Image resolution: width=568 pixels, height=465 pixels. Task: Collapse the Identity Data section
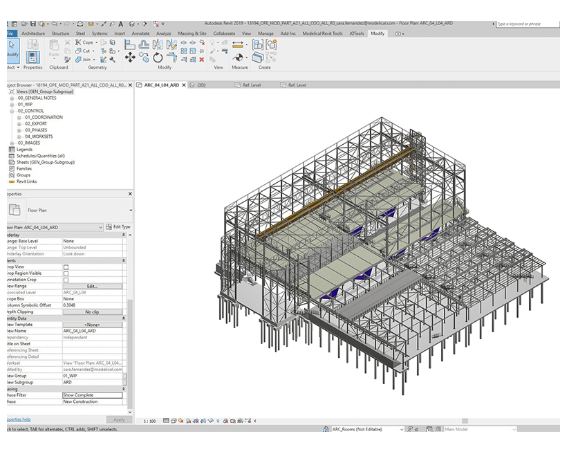pos(124,318)
